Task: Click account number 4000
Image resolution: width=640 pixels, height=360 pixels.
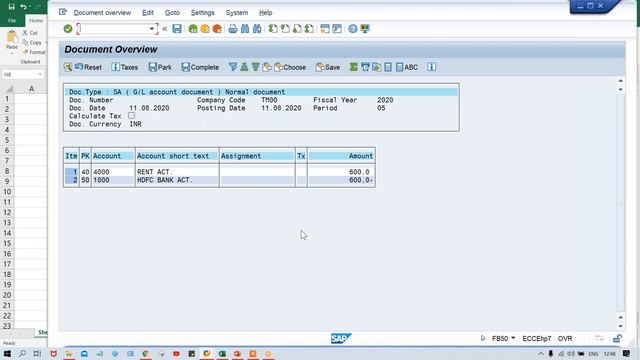Action: click(101, 172)
